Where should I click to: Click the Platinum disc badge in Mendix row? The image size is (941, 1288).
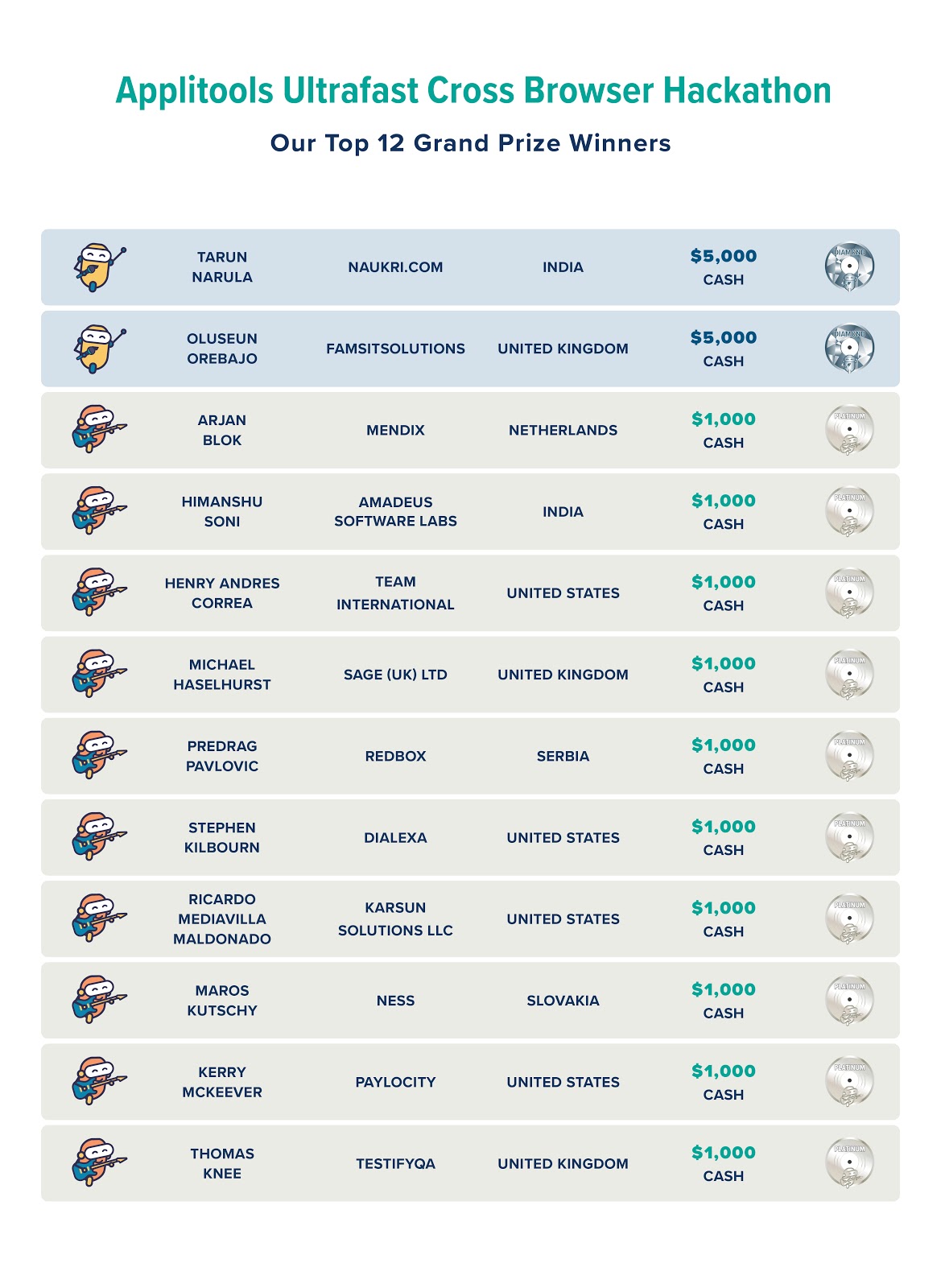coord(849,430)
